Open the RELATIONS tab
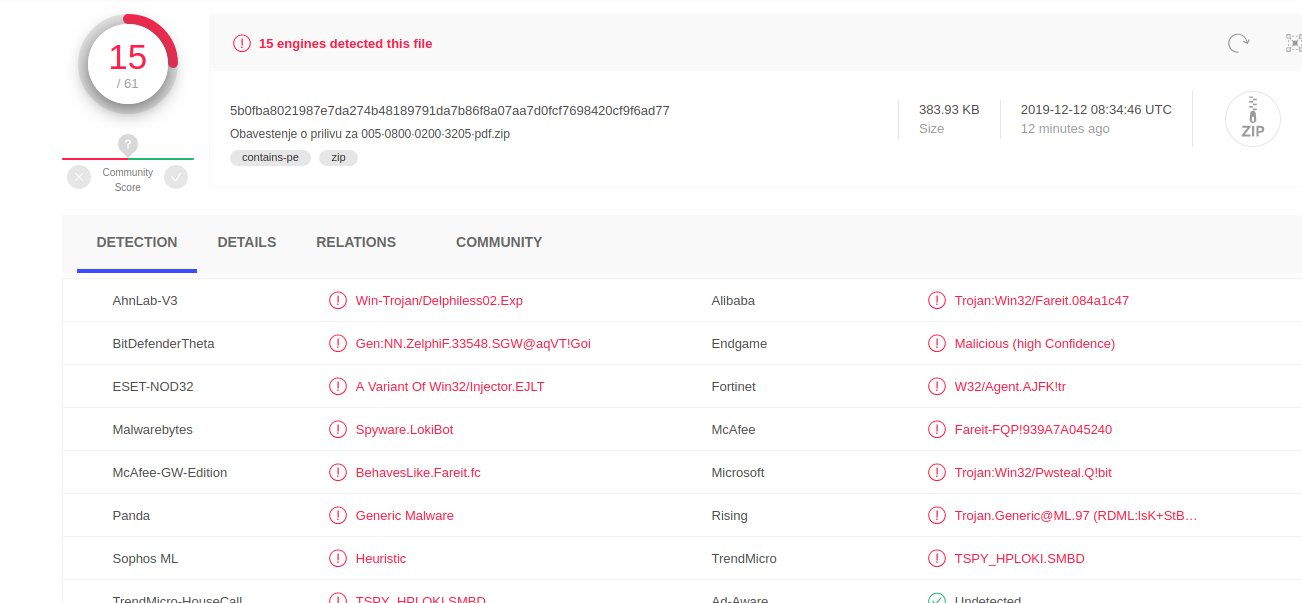The width and height of the screenshot is (1302, 603). click(355, 242)
